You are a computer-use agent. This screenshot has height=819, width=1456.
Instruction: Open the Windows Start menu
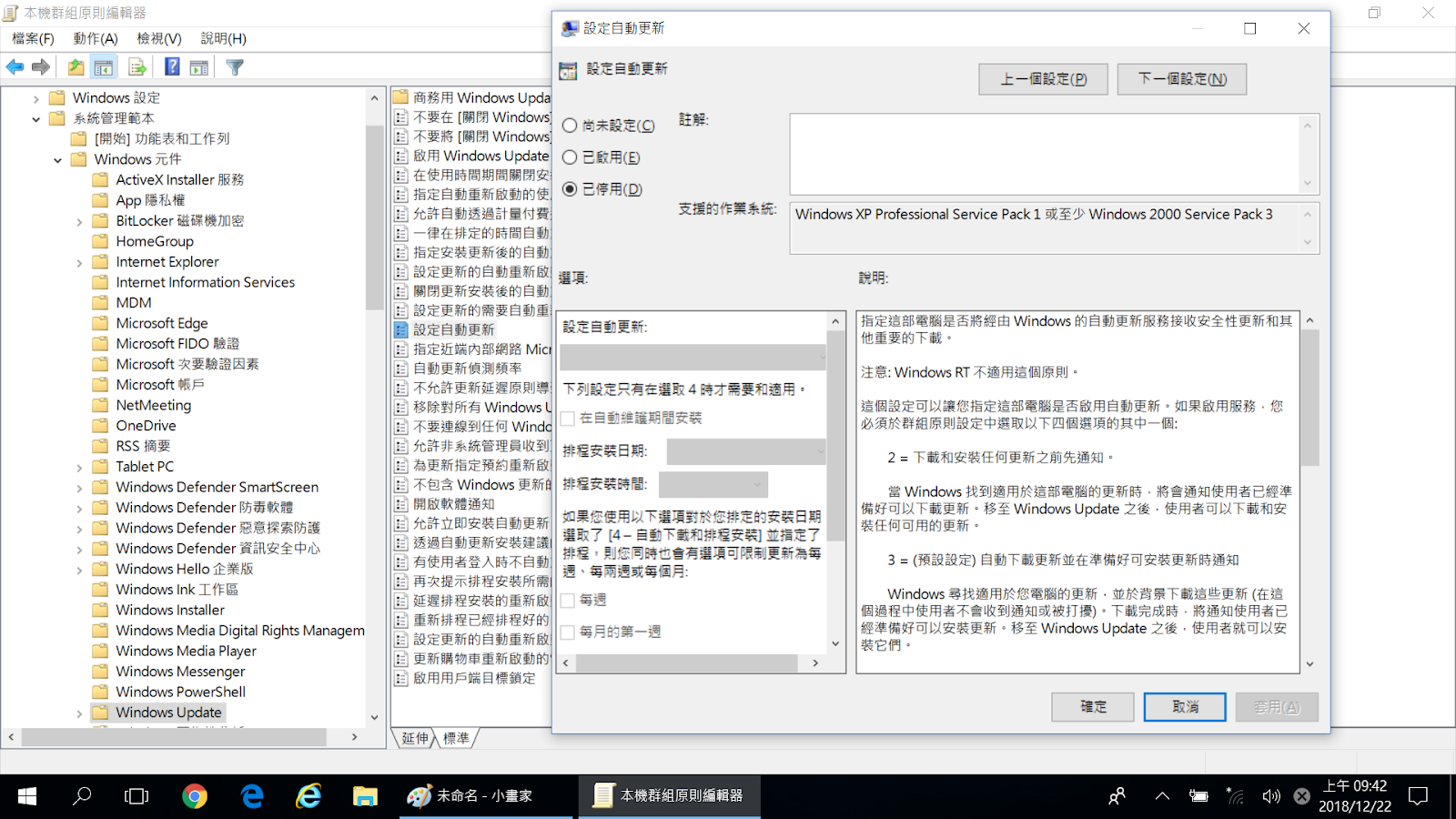click(x=27, y=796)
